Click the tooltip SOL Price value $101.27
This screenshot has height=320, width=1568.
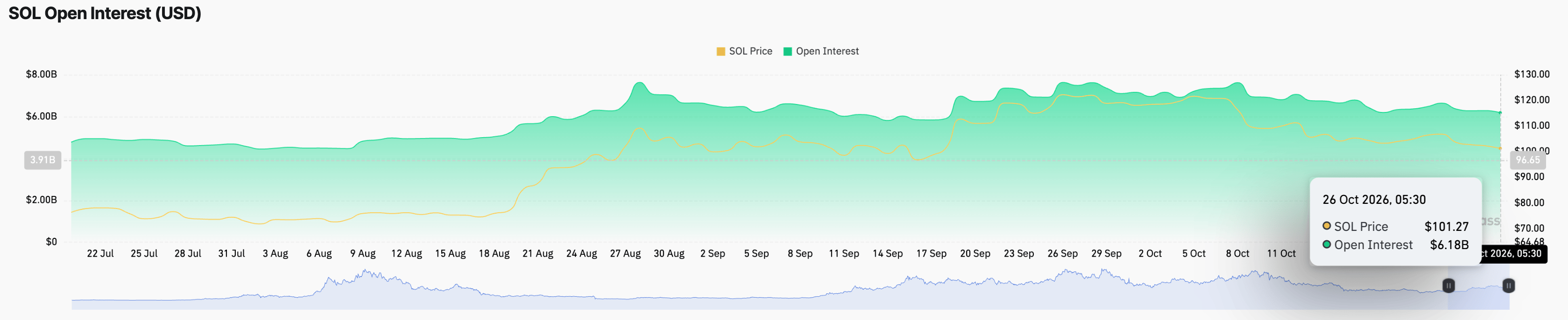coord(1446,226)
